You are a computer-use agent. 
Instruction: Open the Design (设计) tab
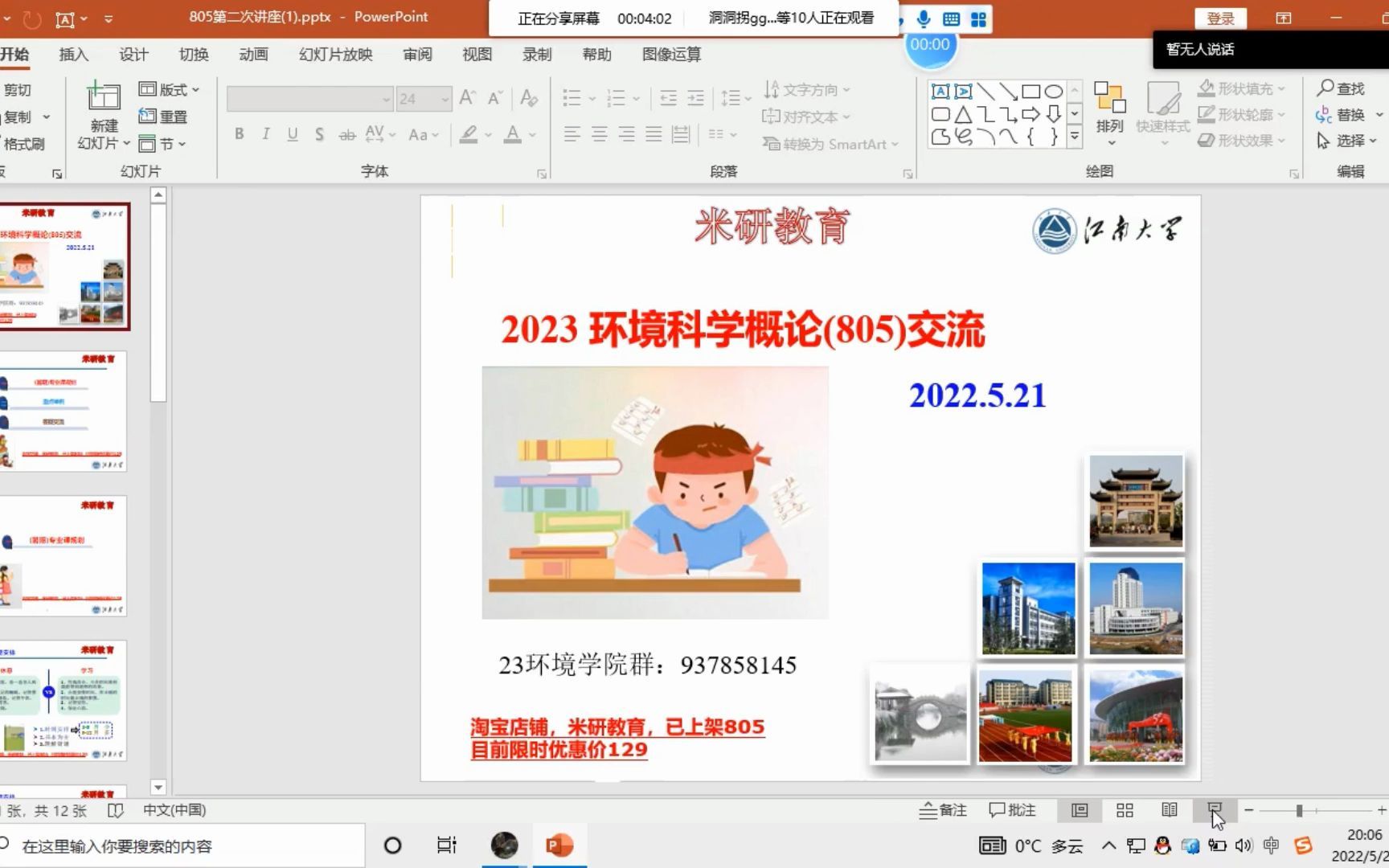[x=133, y=55]
